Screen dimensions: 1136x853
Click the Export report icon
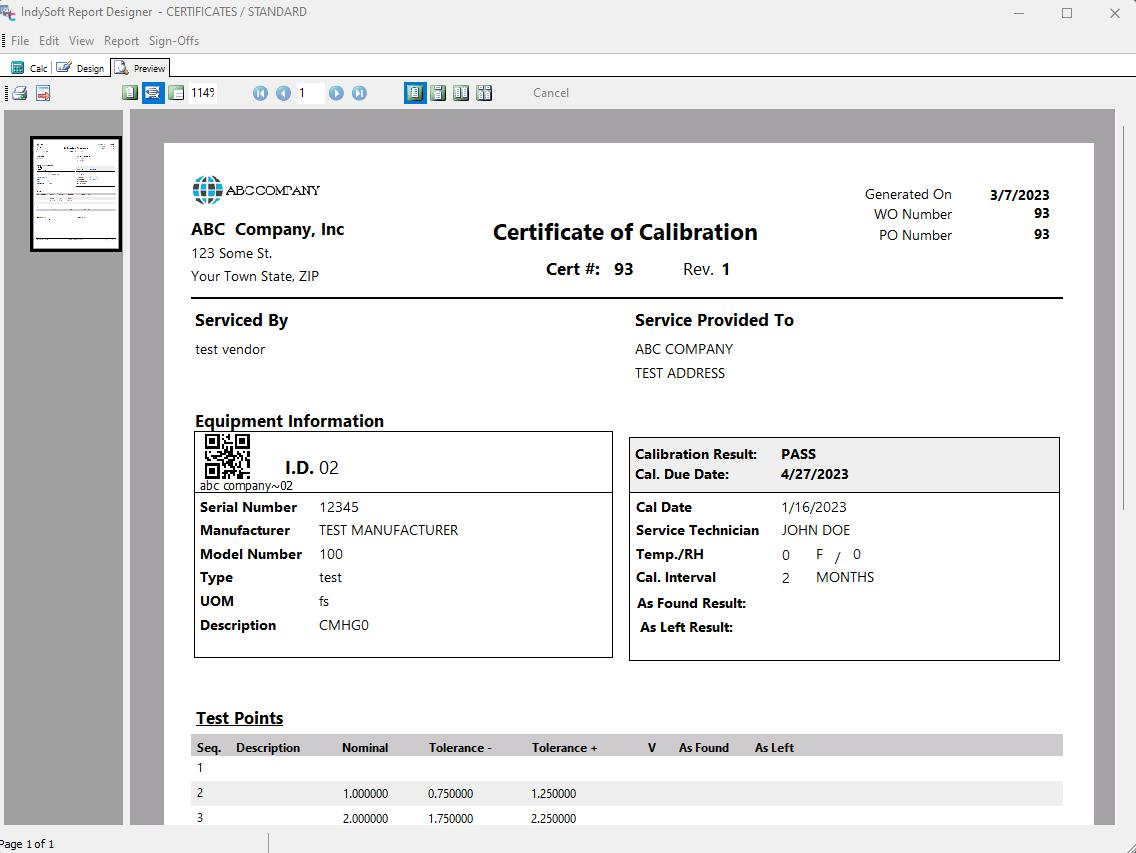pyautogui.click(x=43, y=93)
